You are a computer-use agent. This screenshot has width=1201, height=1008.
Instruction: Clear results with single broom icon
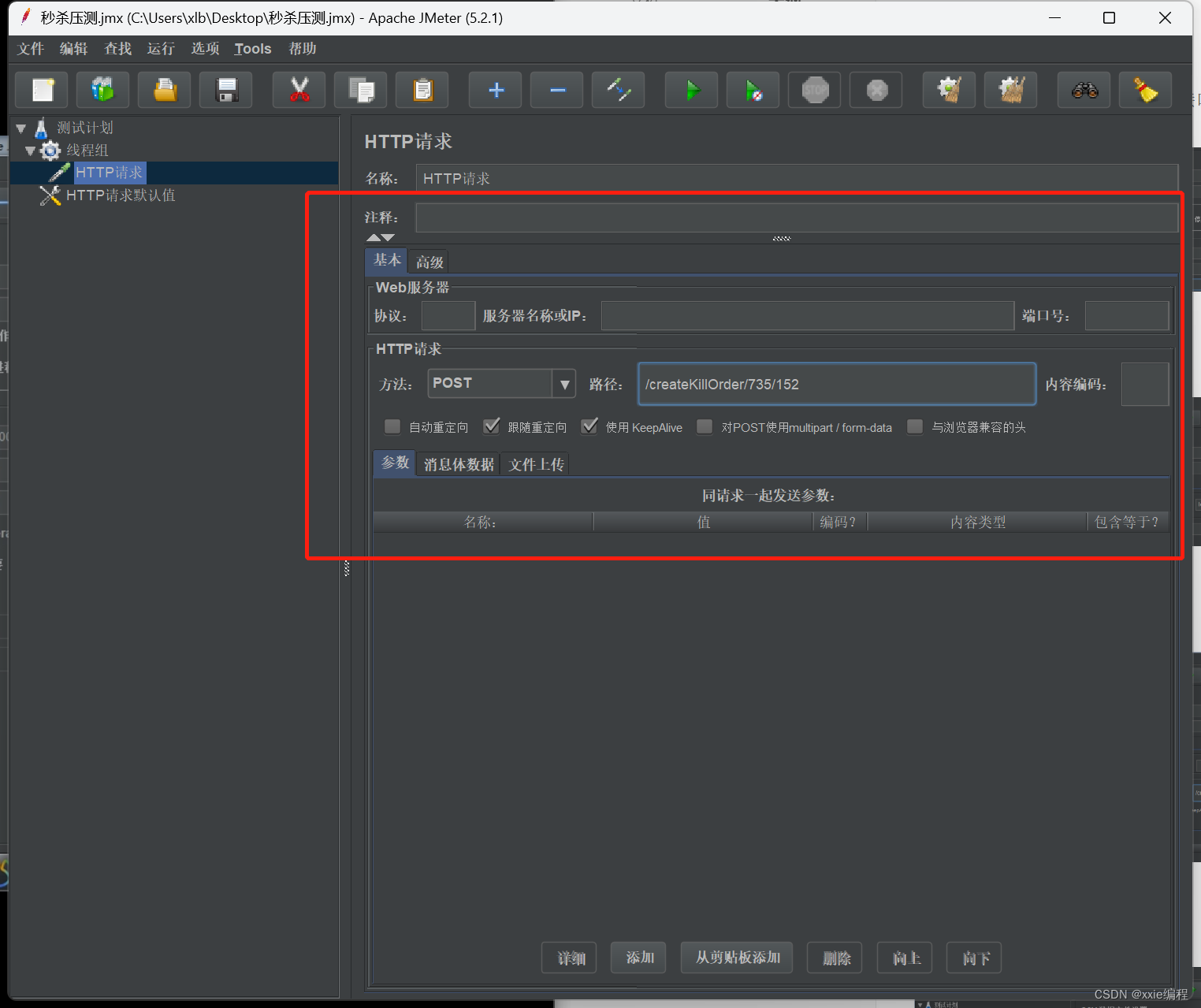(950, 90)
